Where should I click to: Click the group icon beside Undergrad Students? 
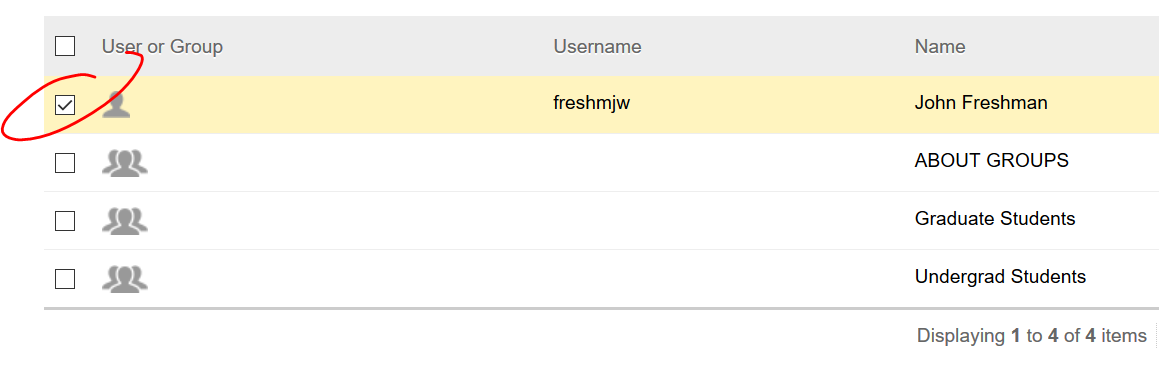tap(124, 279)
